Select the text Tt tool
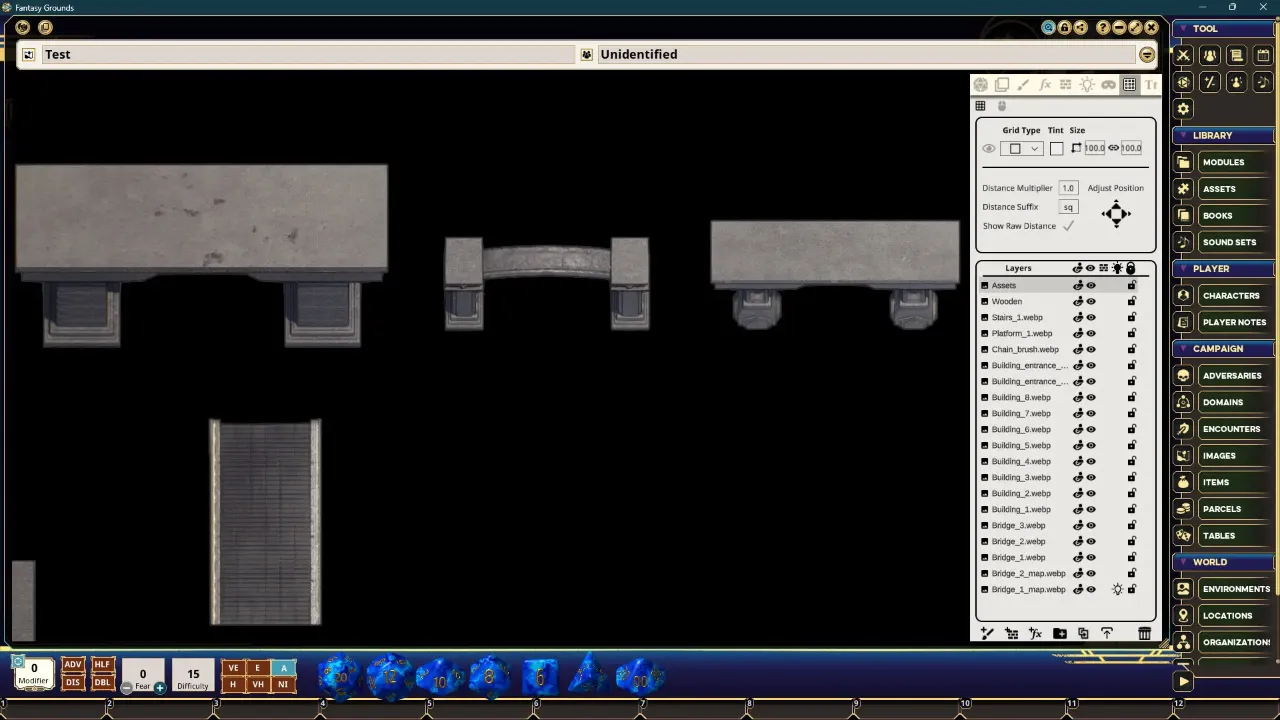This screenshot has width=1280, height=720. pyautogui.click(x=1150, y=85)
